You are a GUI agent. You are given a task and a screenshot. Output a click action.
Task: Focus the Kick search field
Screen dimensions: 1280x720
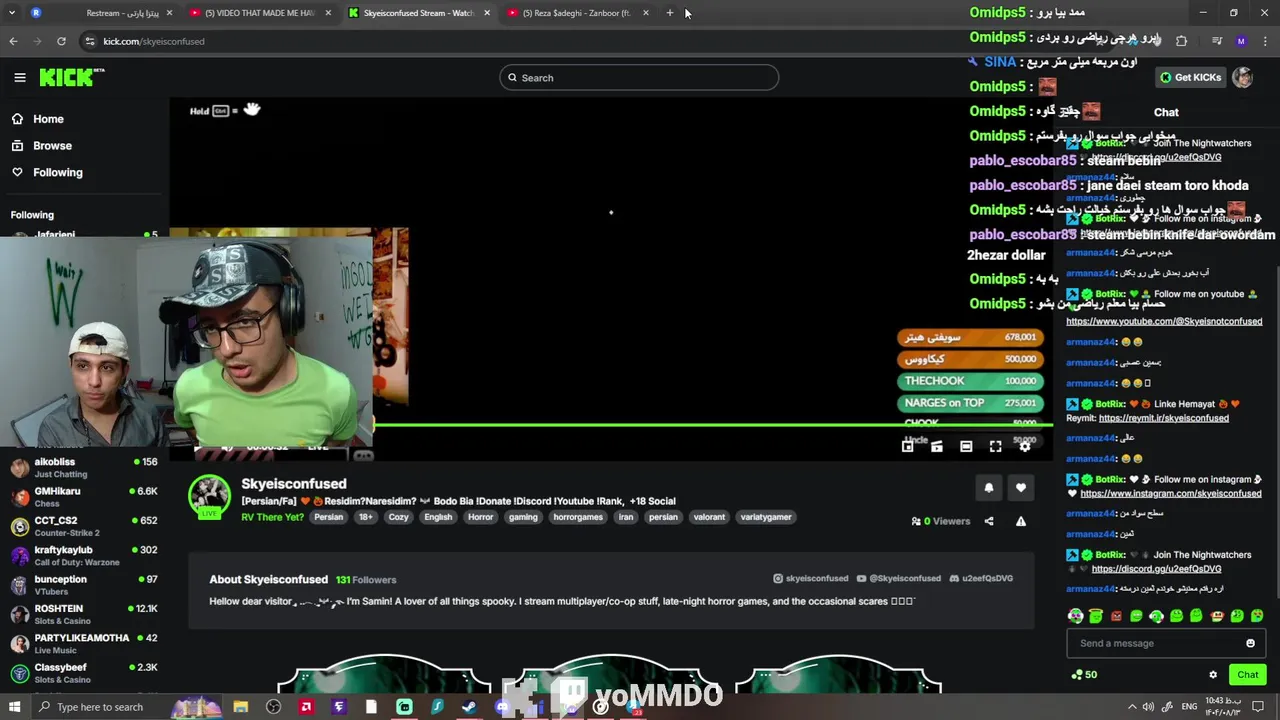coord(639,78)
